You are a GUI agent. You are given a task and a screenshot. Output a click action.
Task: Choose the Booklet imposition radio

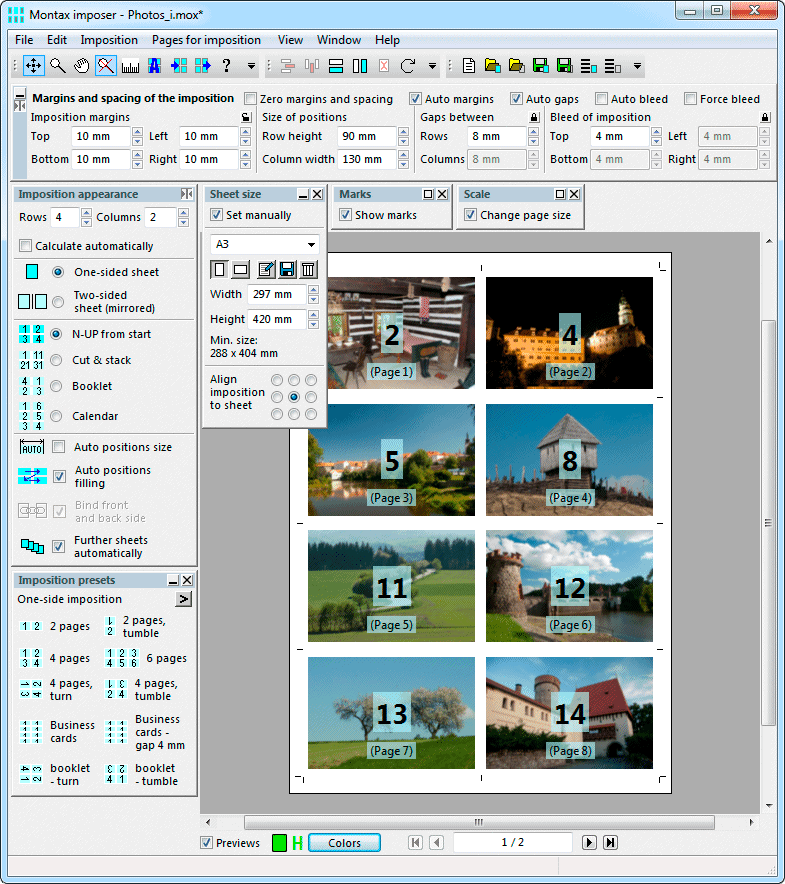pos(56,386)
